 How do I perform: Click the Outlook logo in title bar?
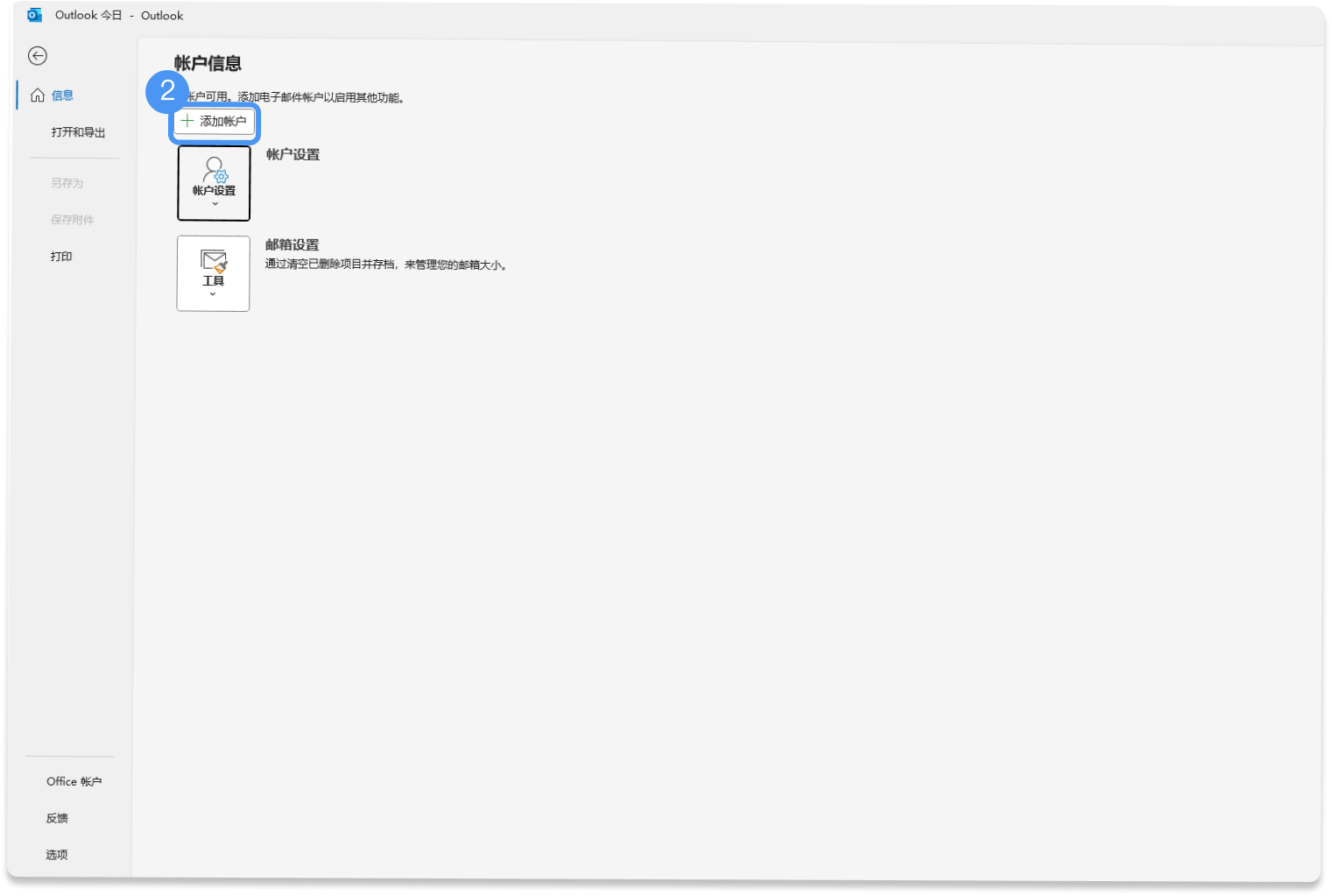click(35, 15)
